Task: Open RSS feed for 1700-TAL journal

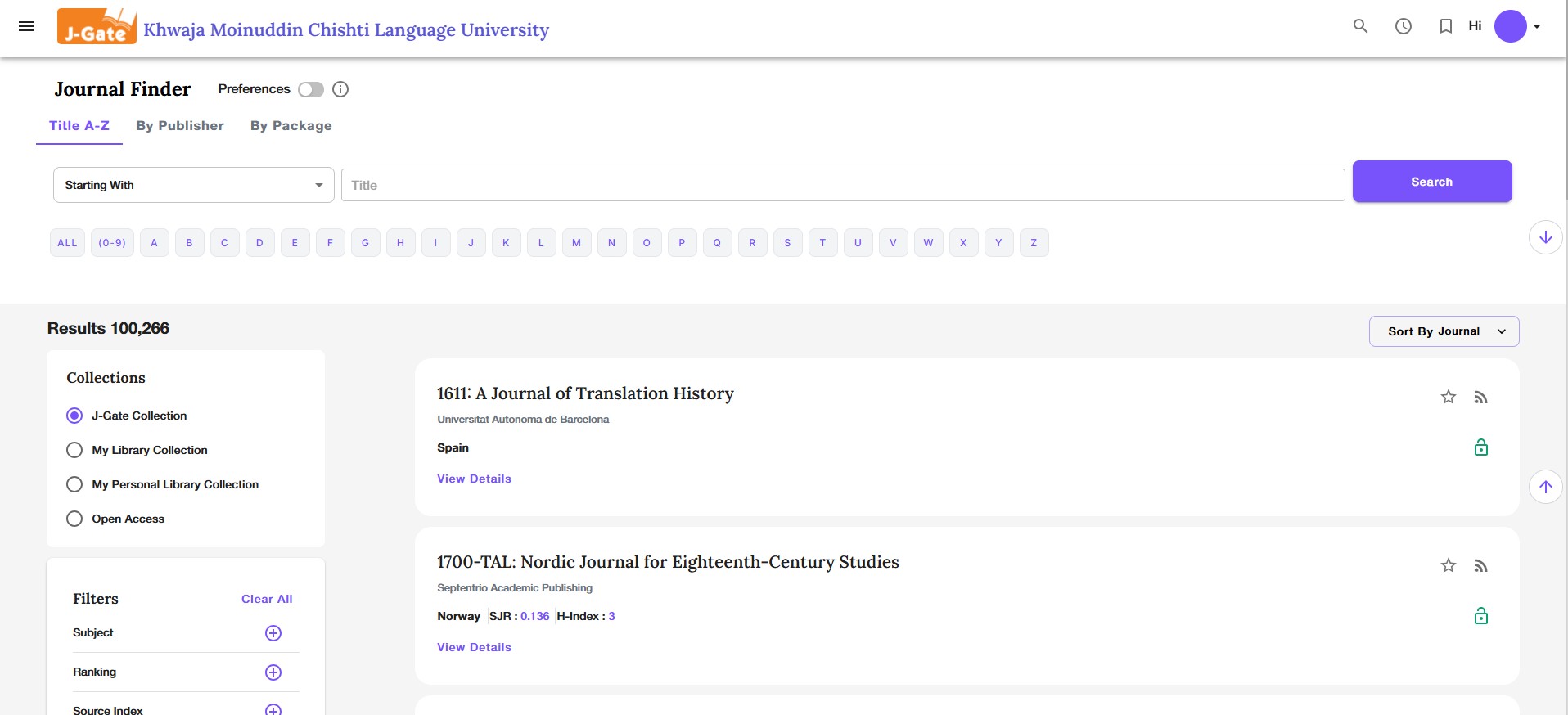Action: pos(1480,566)
